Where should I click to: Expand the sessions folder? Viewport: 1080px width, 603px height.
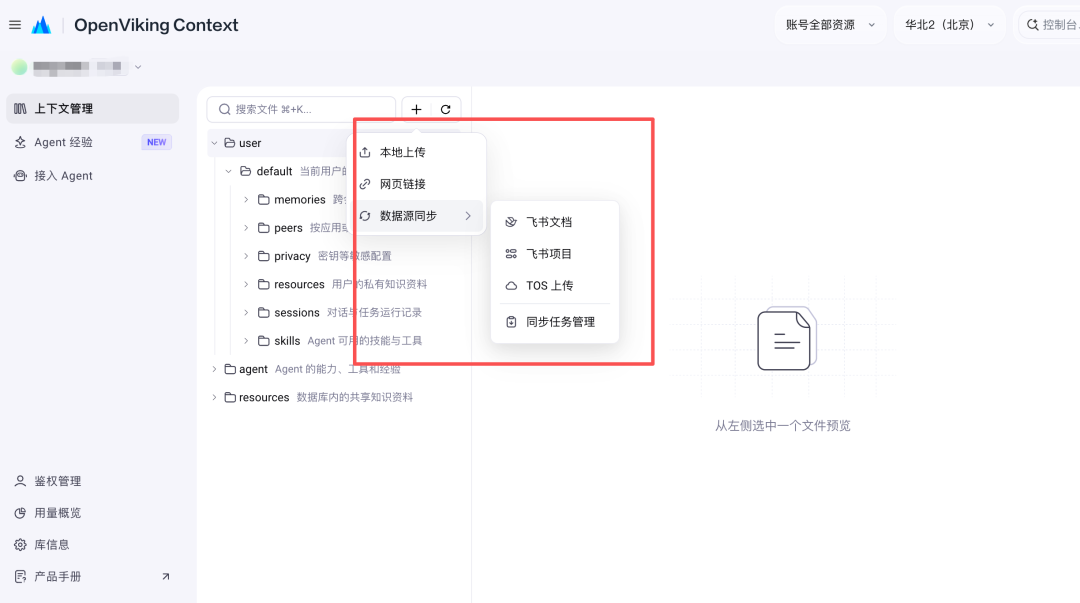coord(246,312)
